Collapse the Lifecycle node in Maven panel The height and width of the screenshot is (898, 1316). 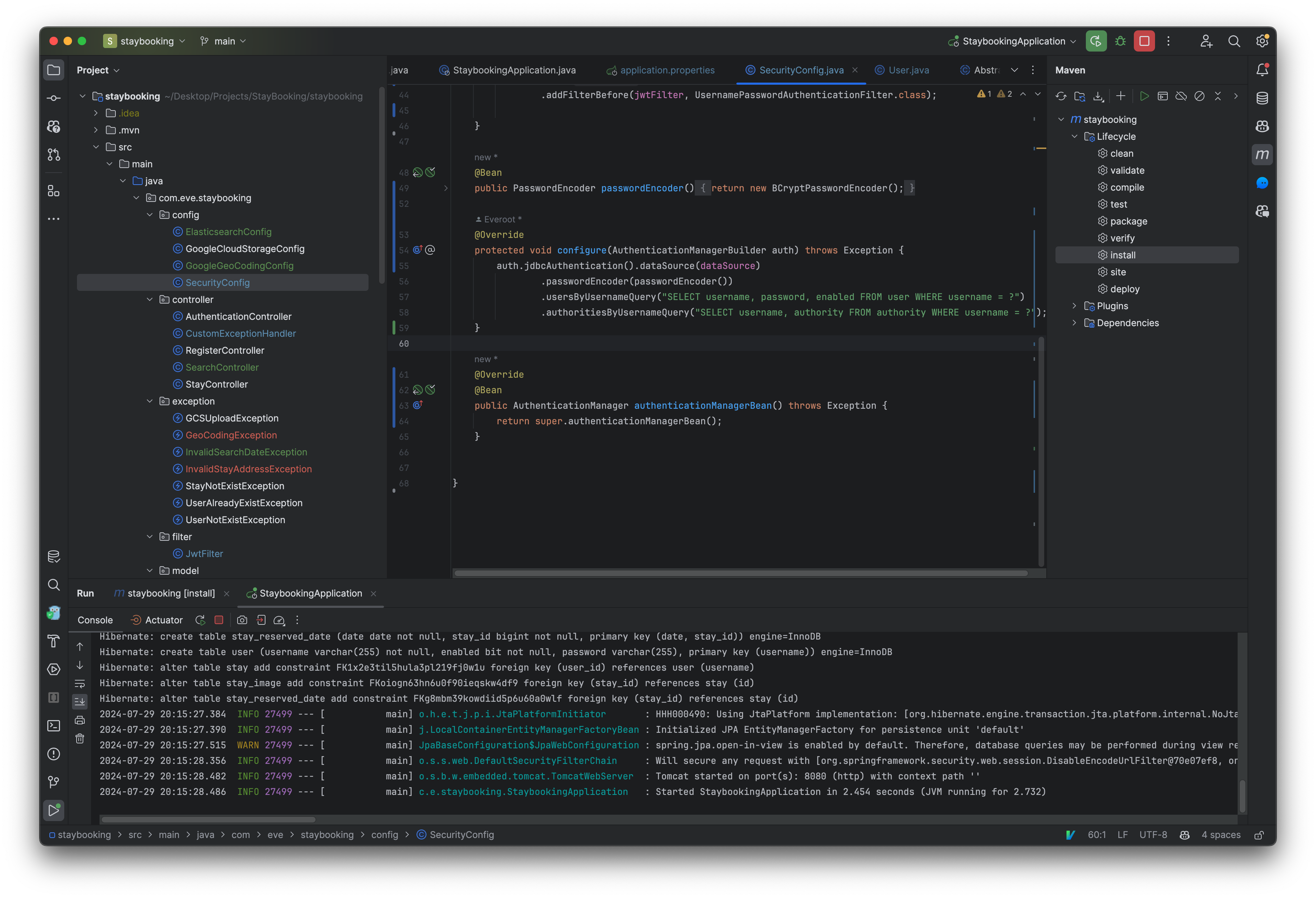coord(1074,136)
